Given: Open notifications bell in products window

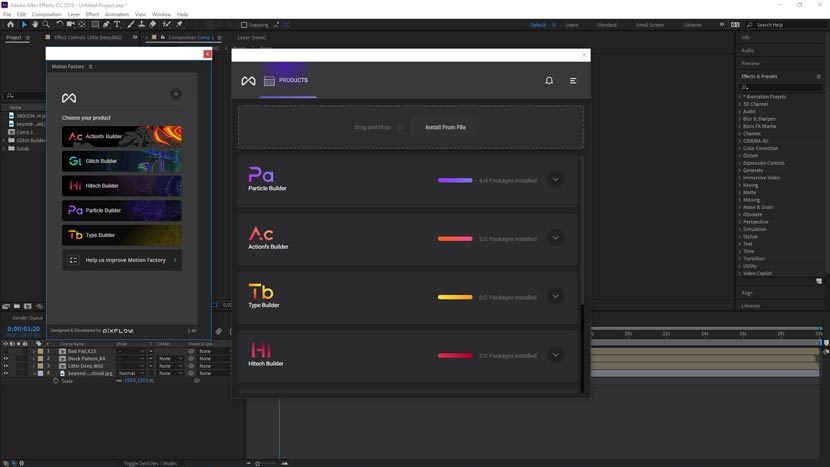Looking at the screenshot, I should pyautogui.click(x=549, y=80).
